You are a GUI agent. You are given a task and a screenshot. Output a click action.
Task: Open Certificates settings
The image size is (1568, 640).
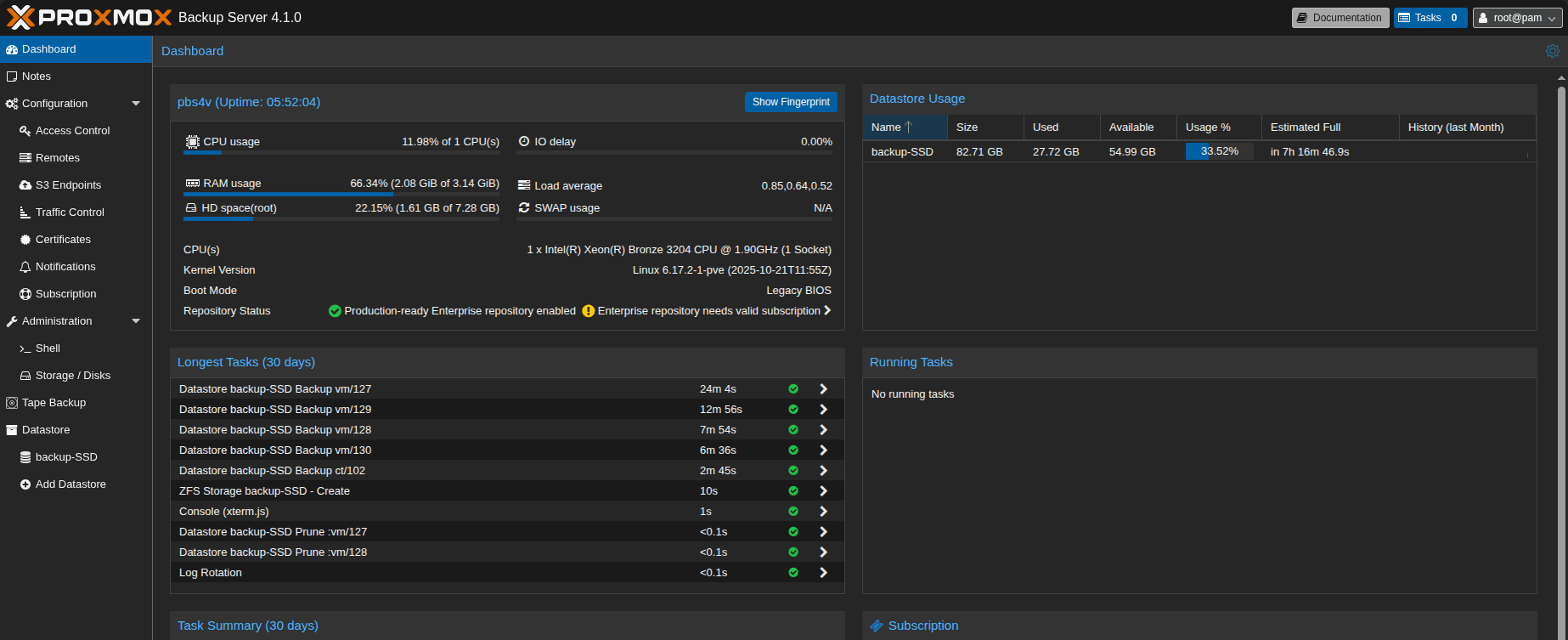76,240
